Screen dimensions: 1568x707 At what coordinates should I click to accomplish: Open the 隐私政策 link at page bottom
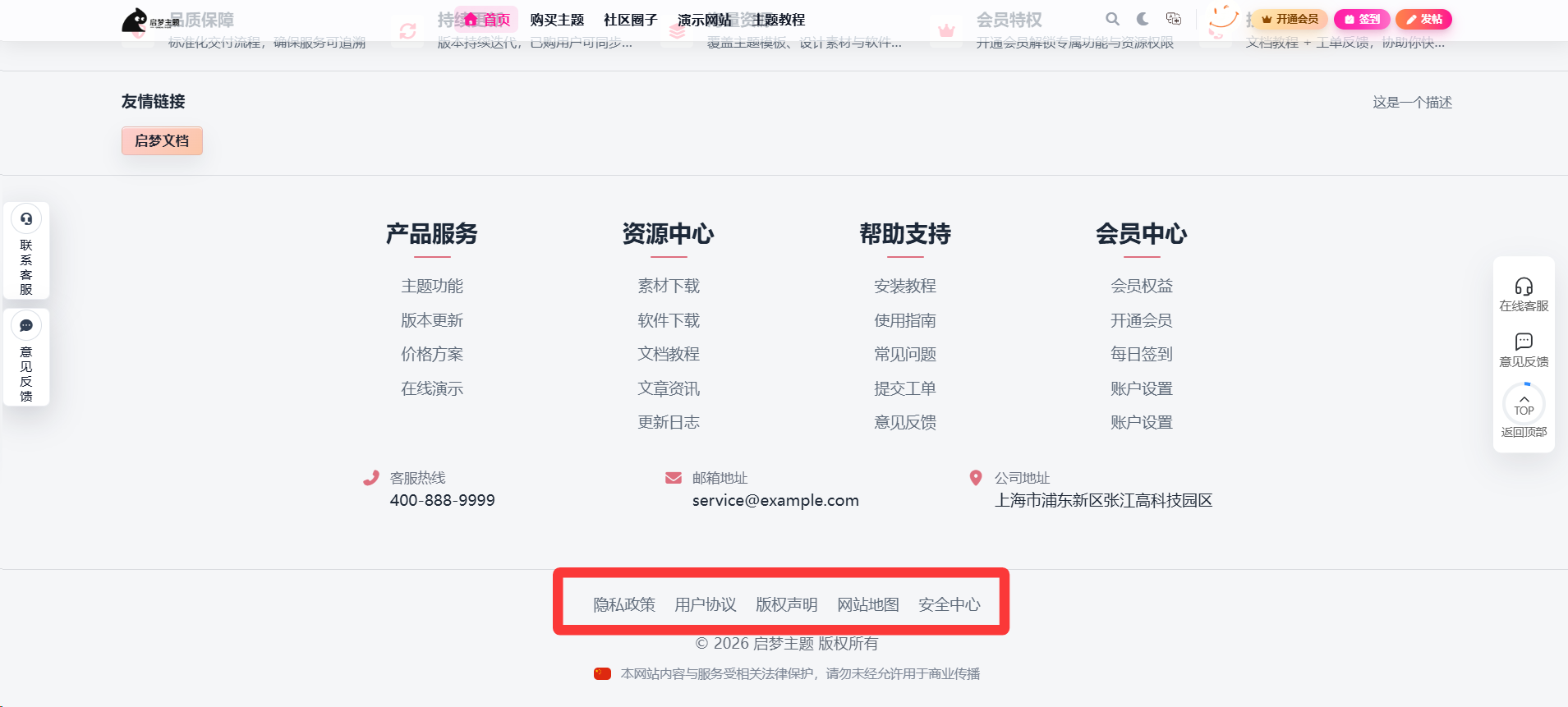(x=624, y=605)
